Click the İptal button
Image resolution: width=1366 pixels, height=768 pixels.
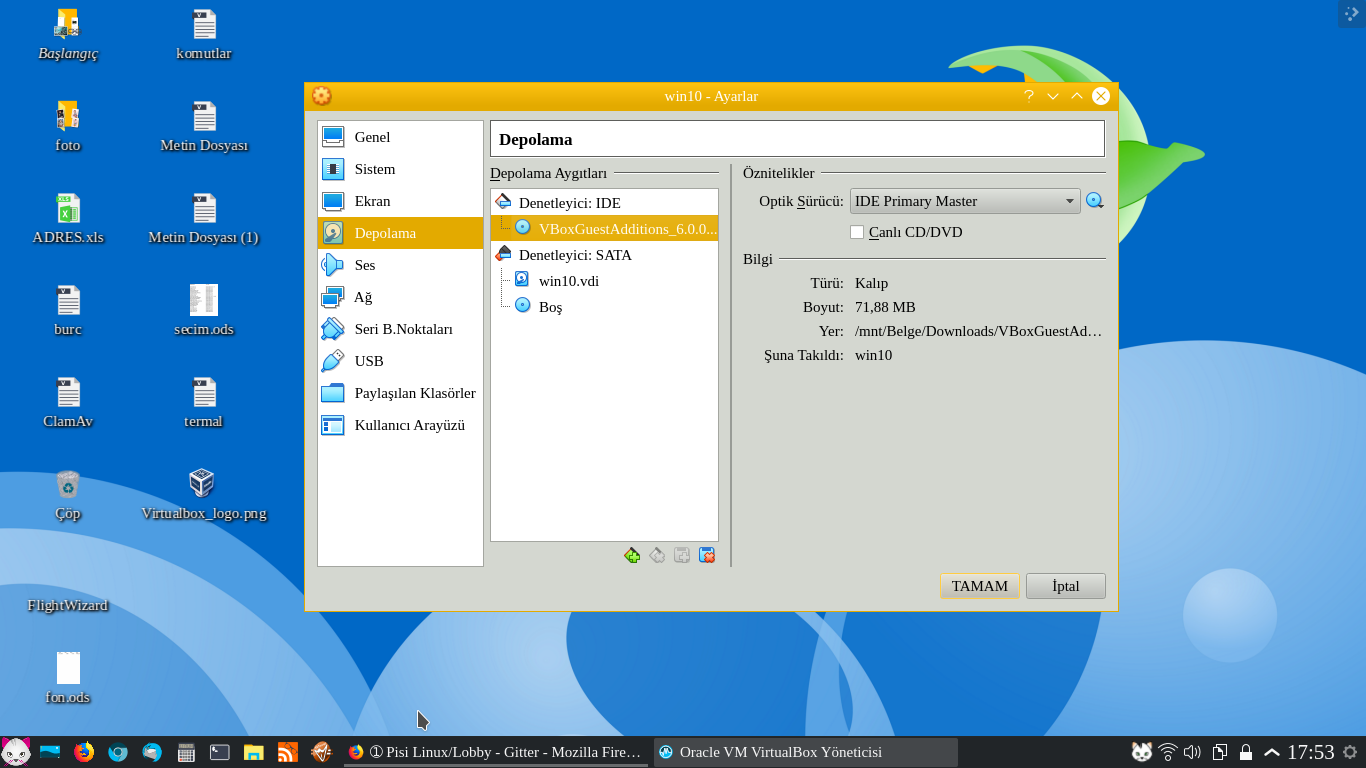click(1065, 586)
